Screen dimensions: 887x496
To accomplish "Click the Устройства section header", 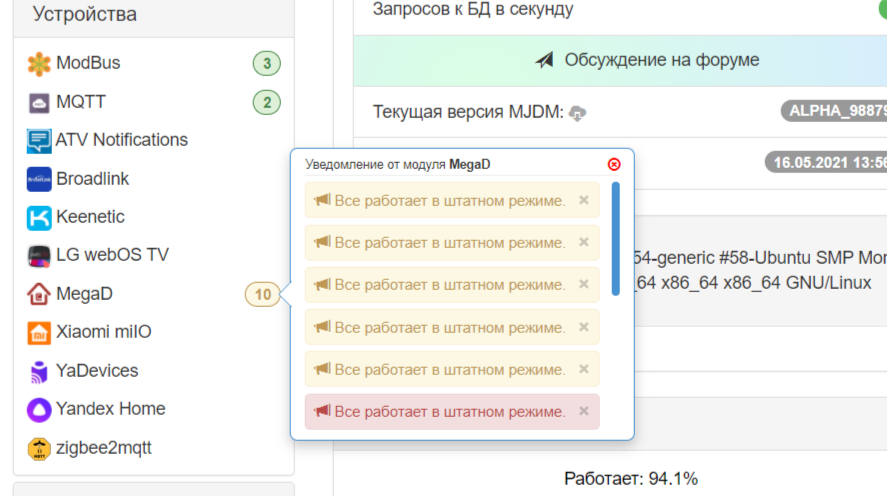I will [85, 14].
